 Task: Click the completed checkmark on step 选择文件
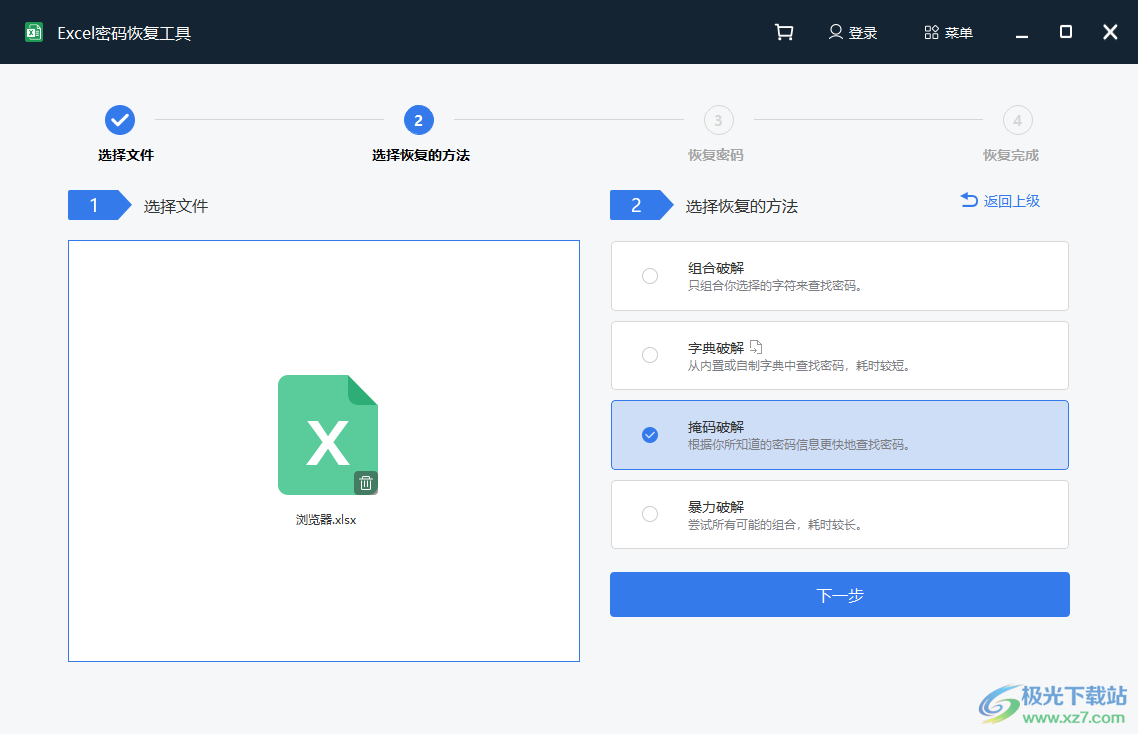point(120,119)
